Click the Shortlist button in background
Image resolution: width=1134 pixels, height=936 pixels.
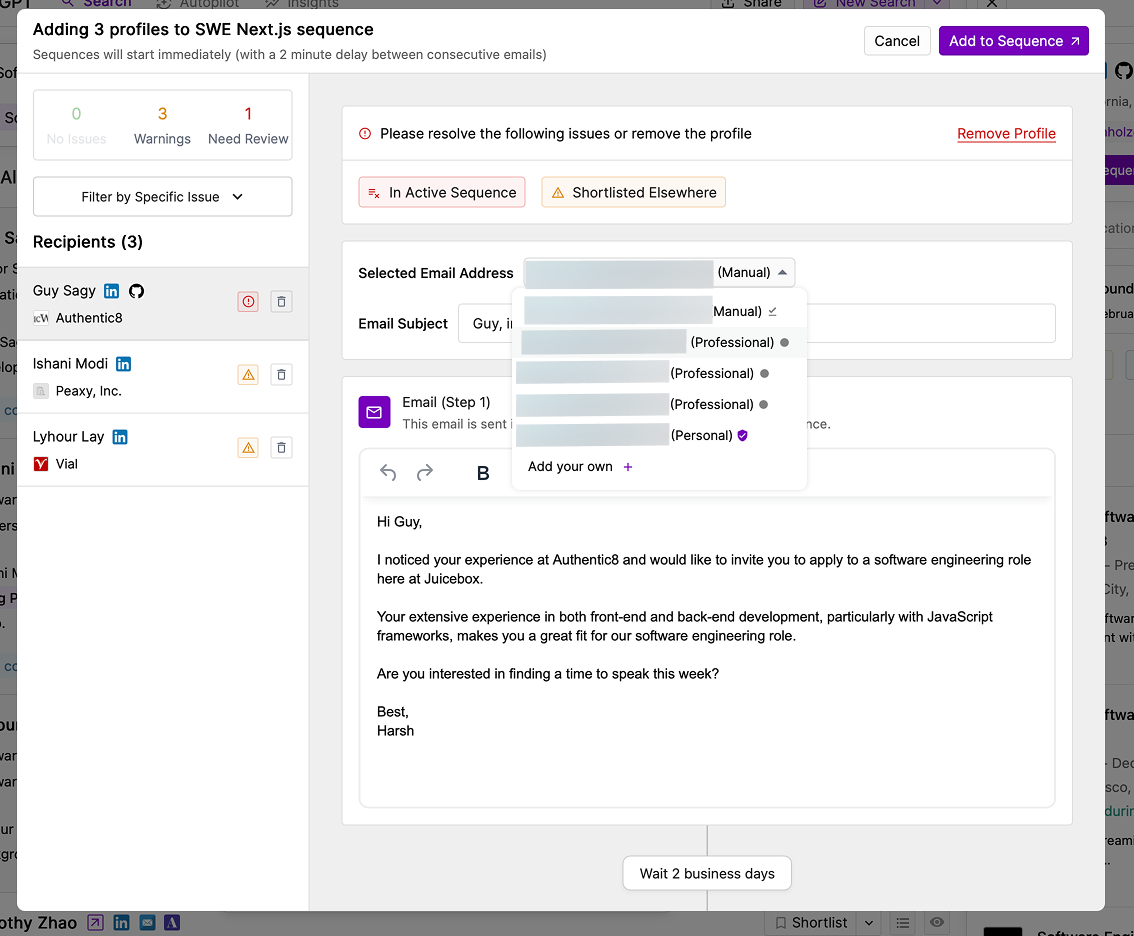pyautogui.click(x=811, y=922)
